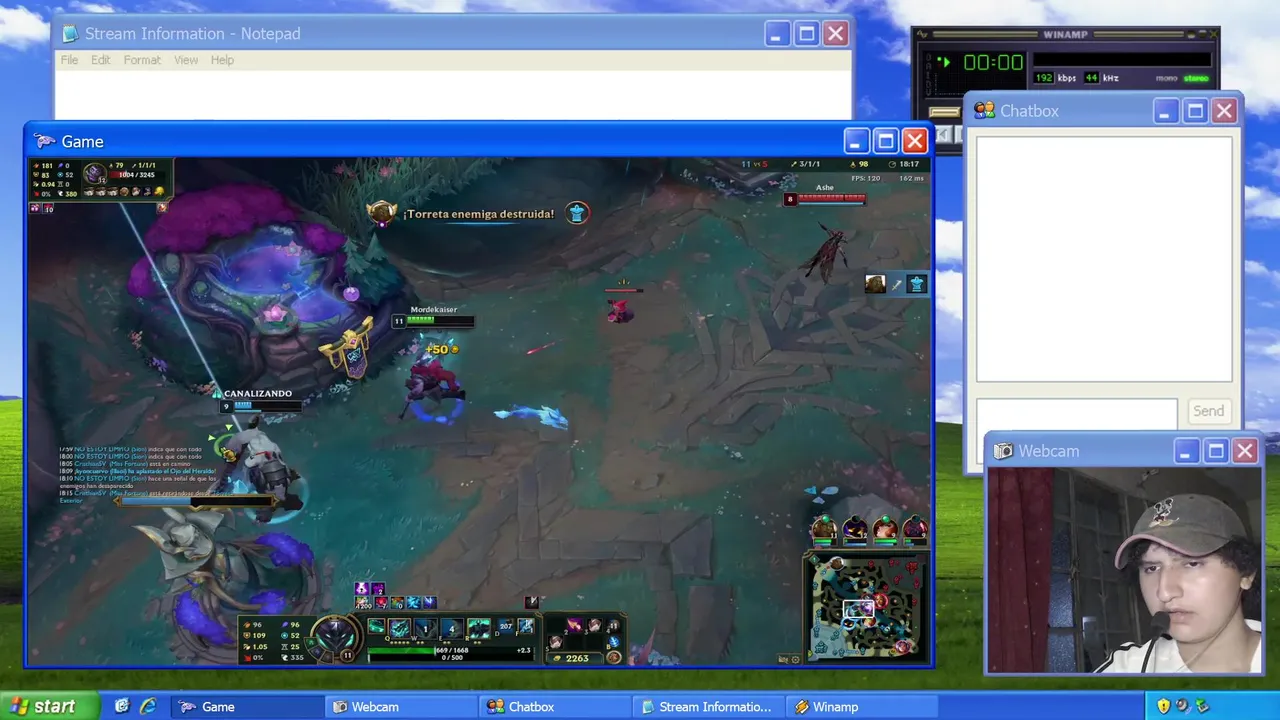This screenshot has height=720, width=1280.
Task: Switch to the Winamp taskbar button
Action: point(862,707)
